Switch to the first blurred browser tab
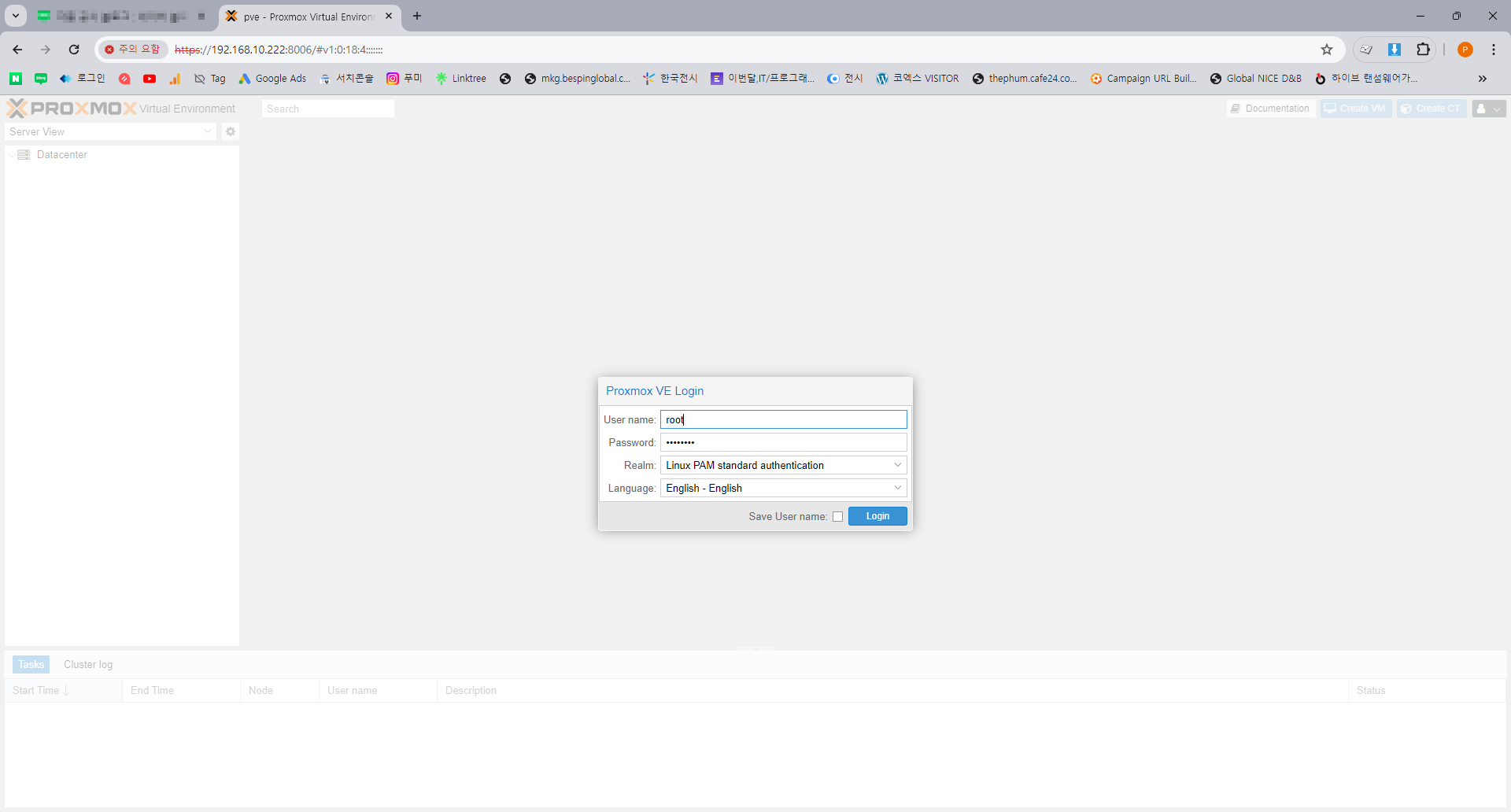 [x=122, y=17]
